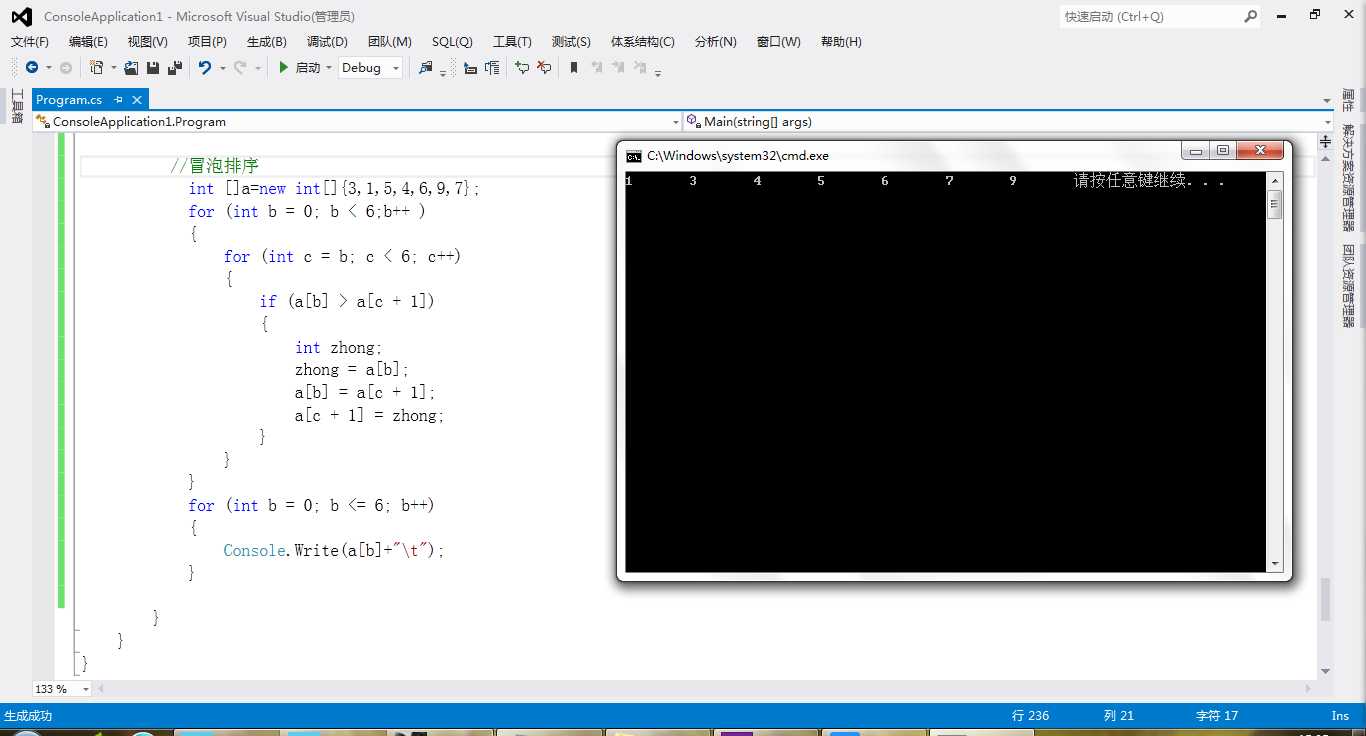Click 行 236 in the status bar

pos(1030,716)
